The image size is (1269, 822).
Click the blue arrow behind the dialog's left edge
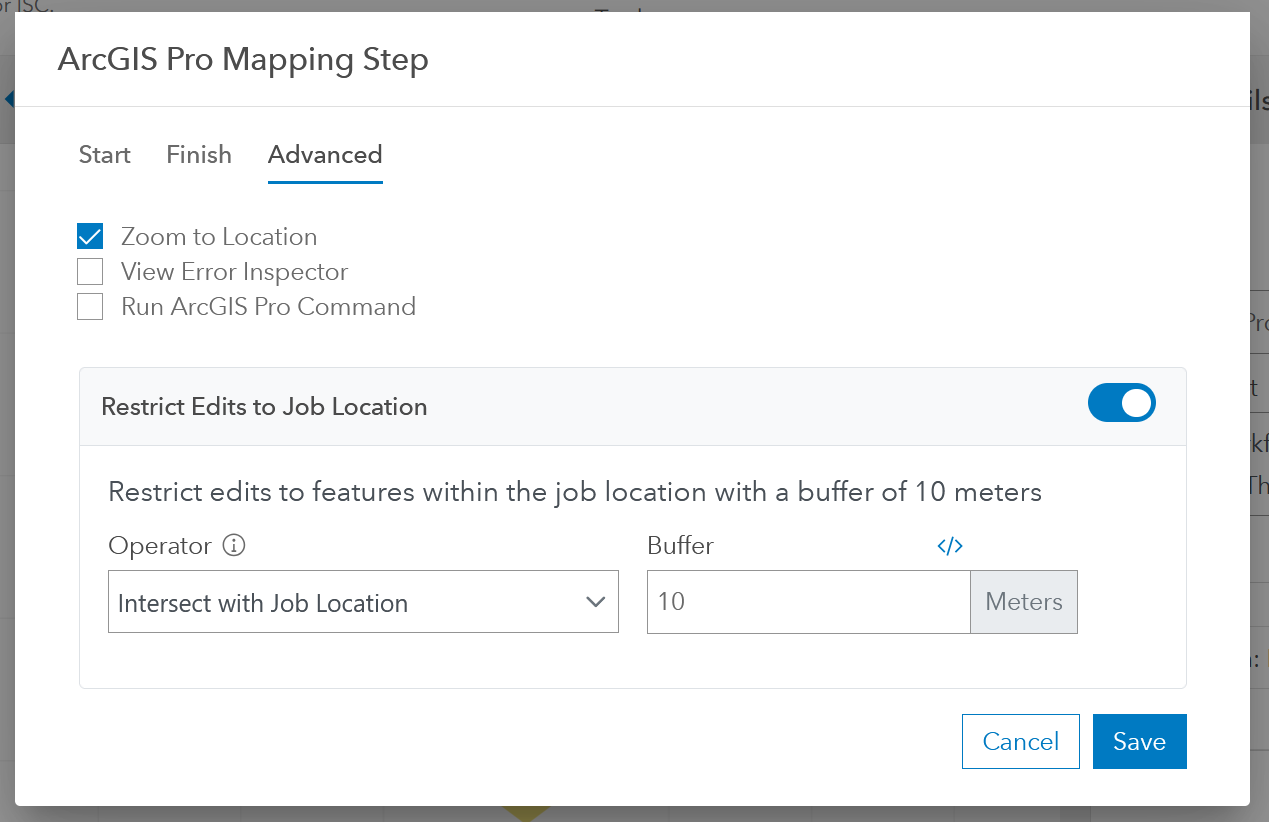pyautogui.click(x=8, y=99)
